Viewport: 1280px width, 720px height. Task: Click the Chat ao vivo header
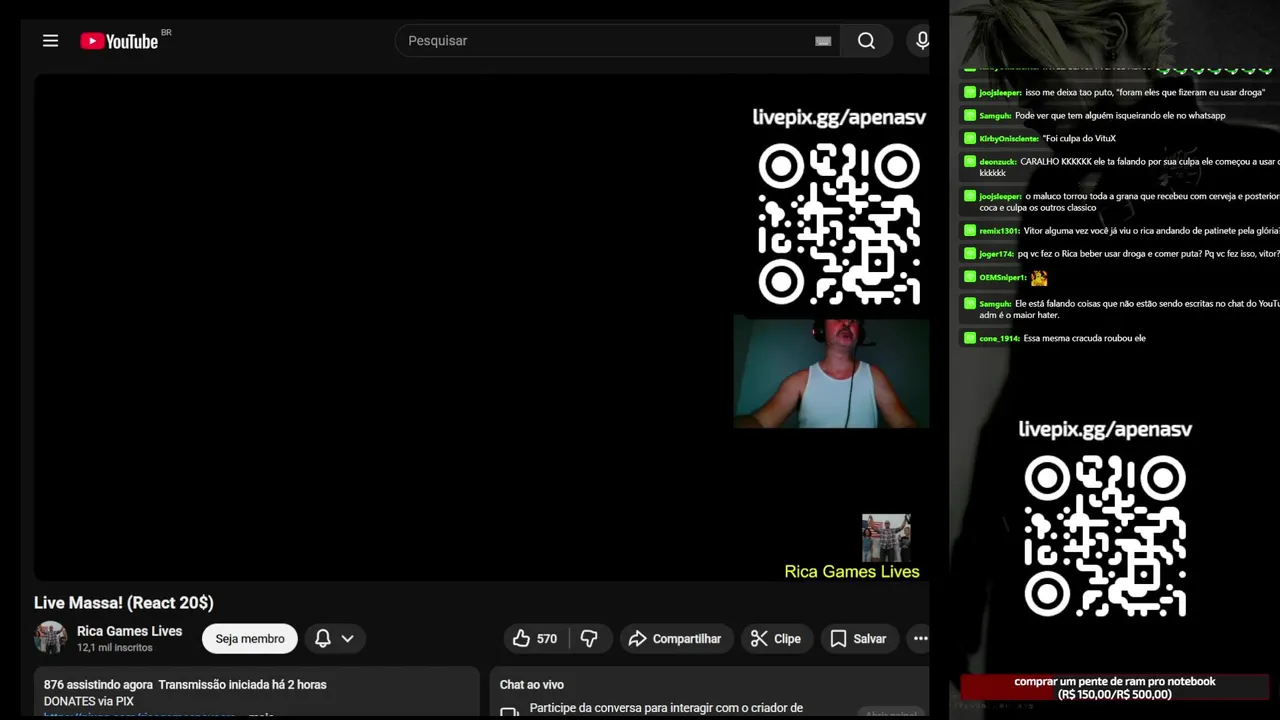pyautogui.click(x=532, y=685)
